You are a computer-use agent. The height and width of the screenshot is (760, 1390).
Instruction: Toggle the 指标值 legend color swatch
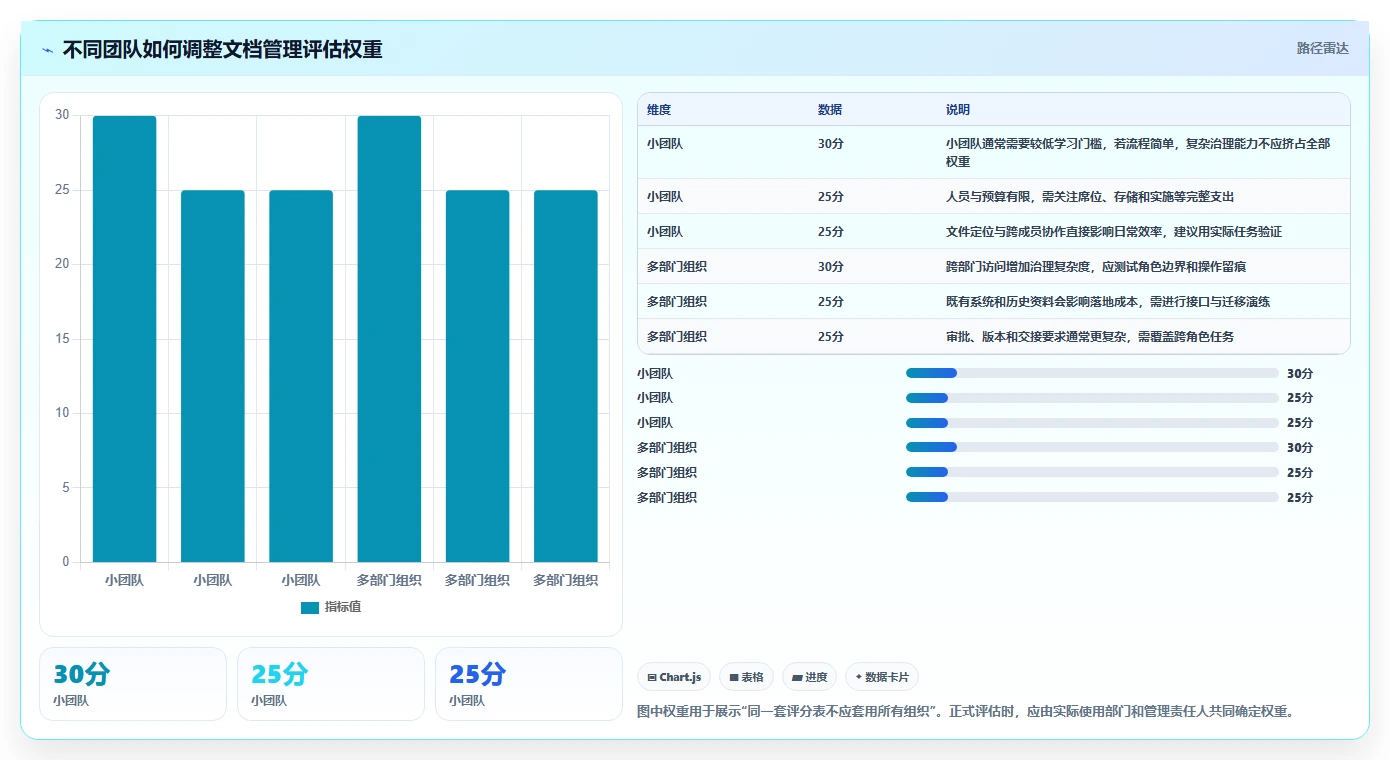coord(310,607)
